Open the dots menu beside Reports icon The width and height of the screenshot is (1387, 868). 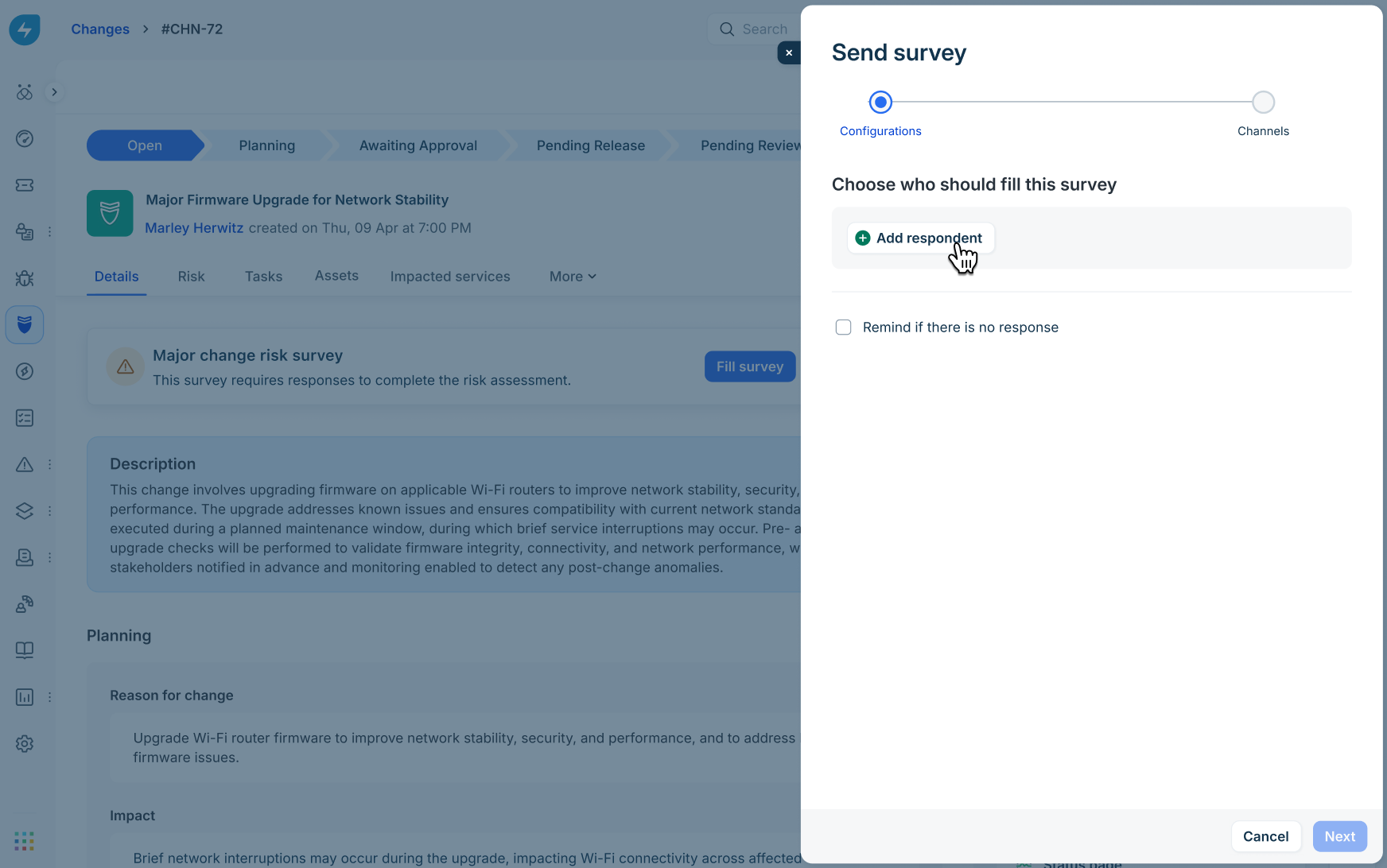(49, 697)
